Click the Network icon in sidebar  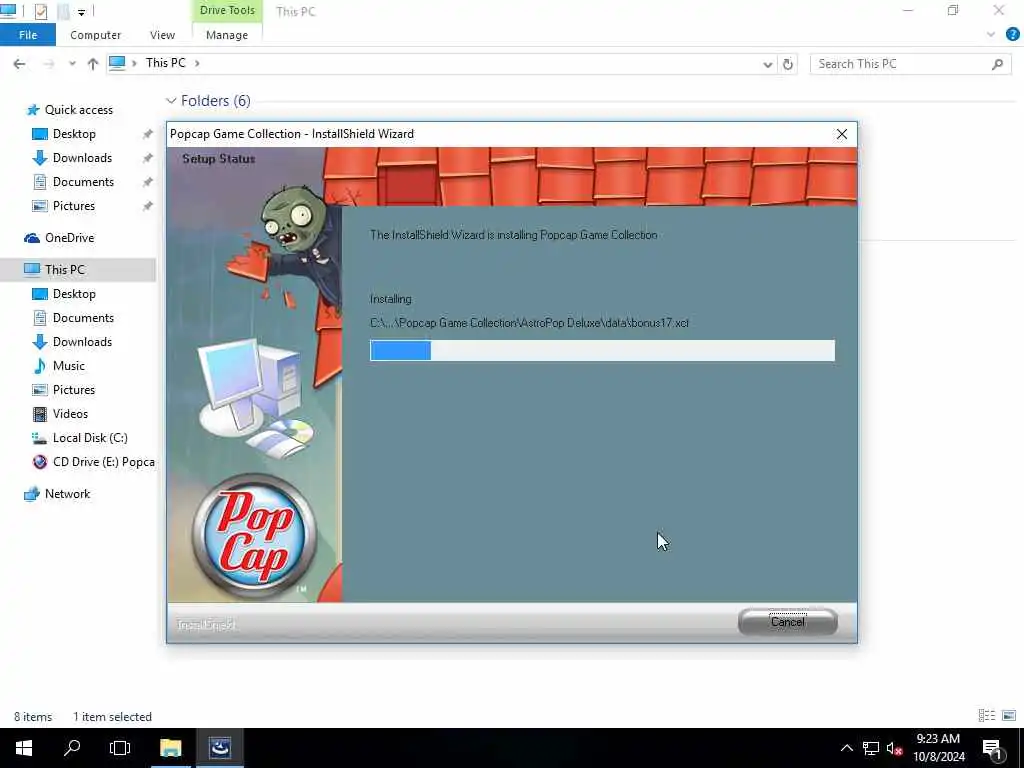tap(32, 494)
